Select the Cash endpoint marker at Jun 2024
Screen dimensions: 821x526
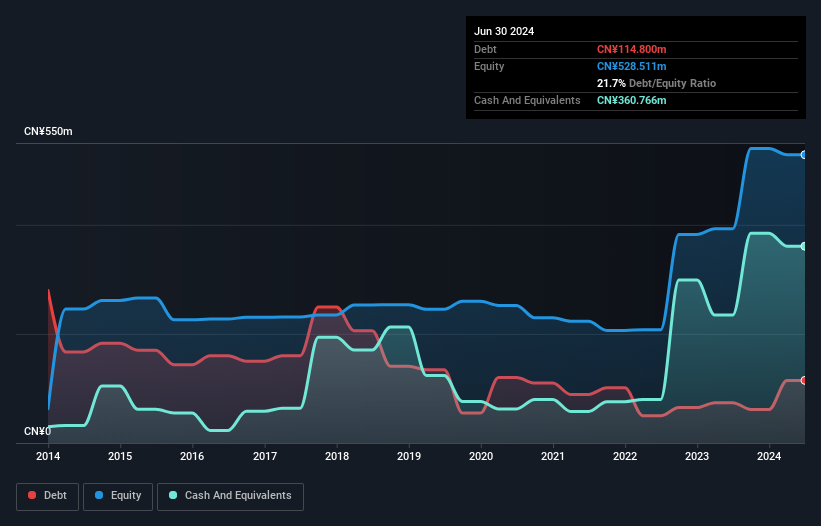pos(804,246)
